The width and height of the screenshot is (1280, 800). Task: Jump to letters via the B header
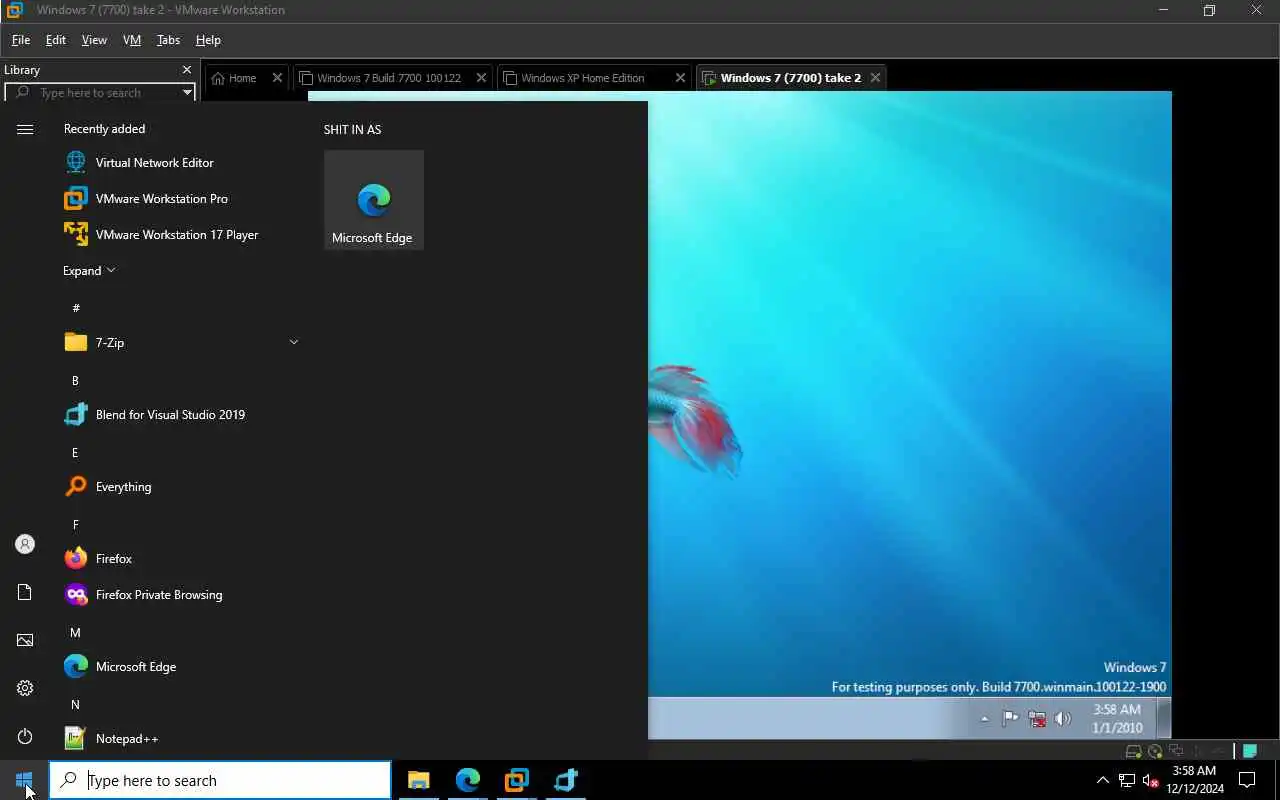(75, 380)
